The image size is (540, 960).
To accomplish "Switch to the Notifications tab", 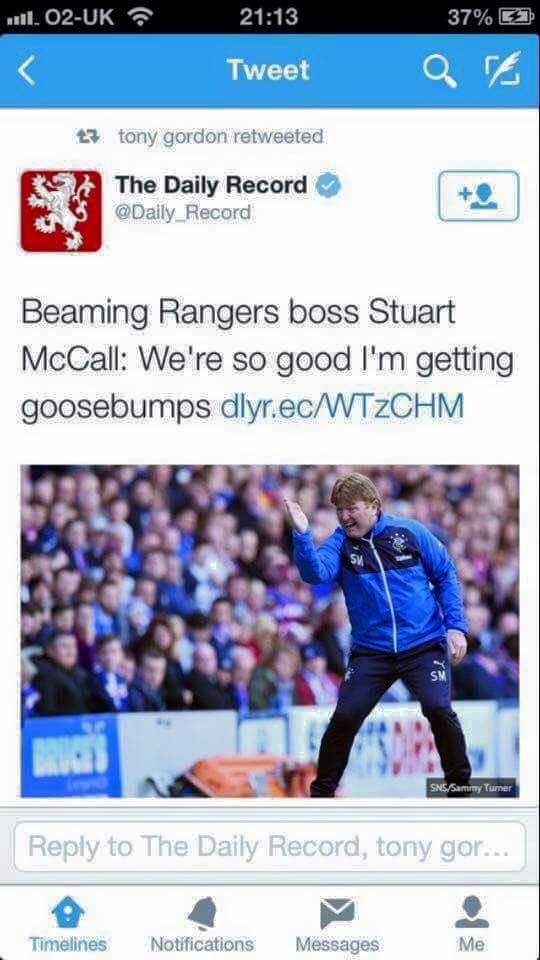I will 202,924.
